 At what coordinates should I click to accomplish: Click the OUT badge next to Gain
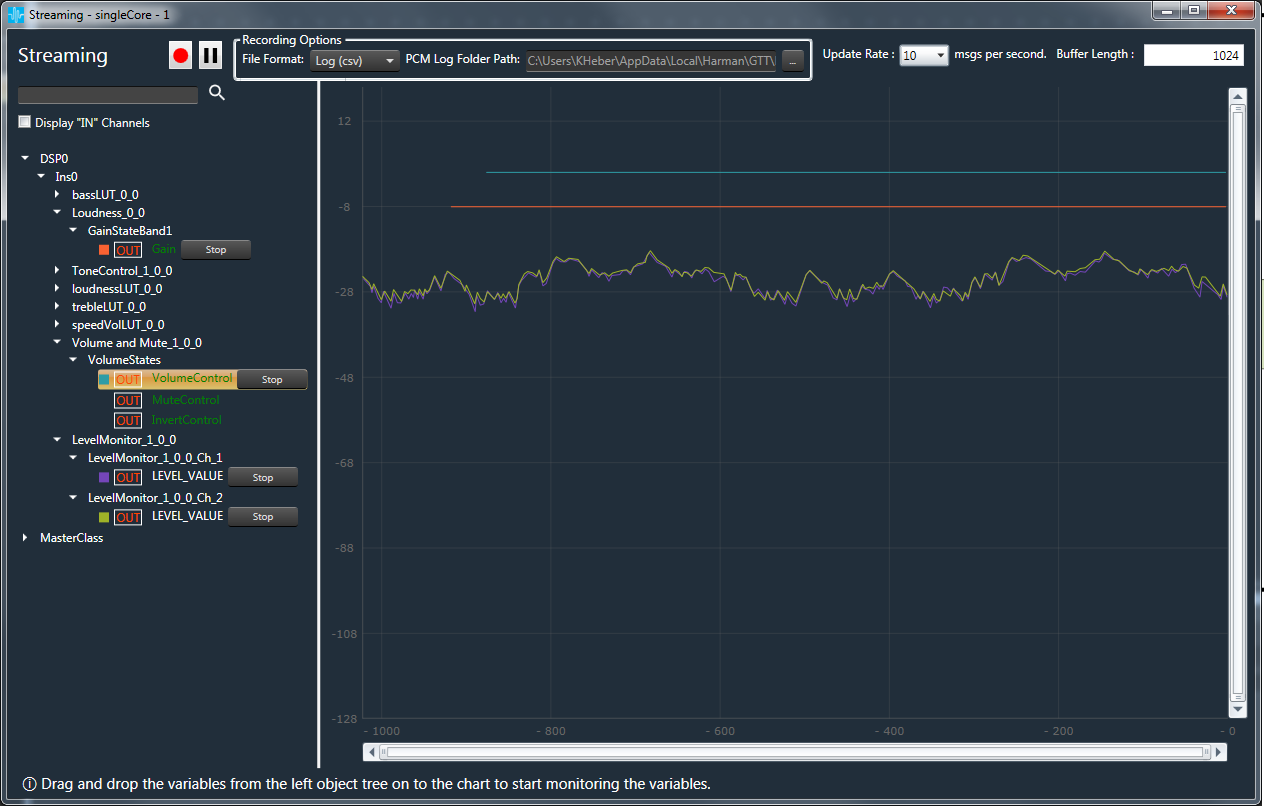(128, 250)
